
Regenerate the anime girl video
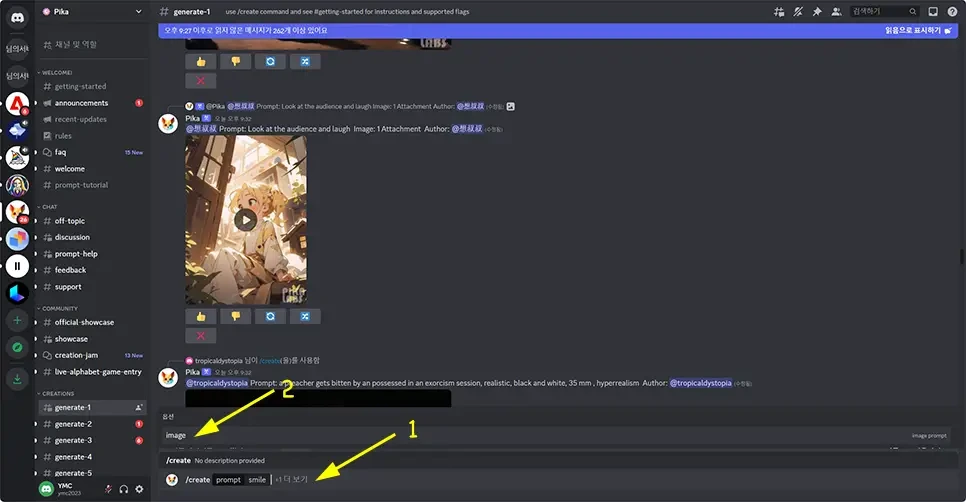tap(270, 317)
